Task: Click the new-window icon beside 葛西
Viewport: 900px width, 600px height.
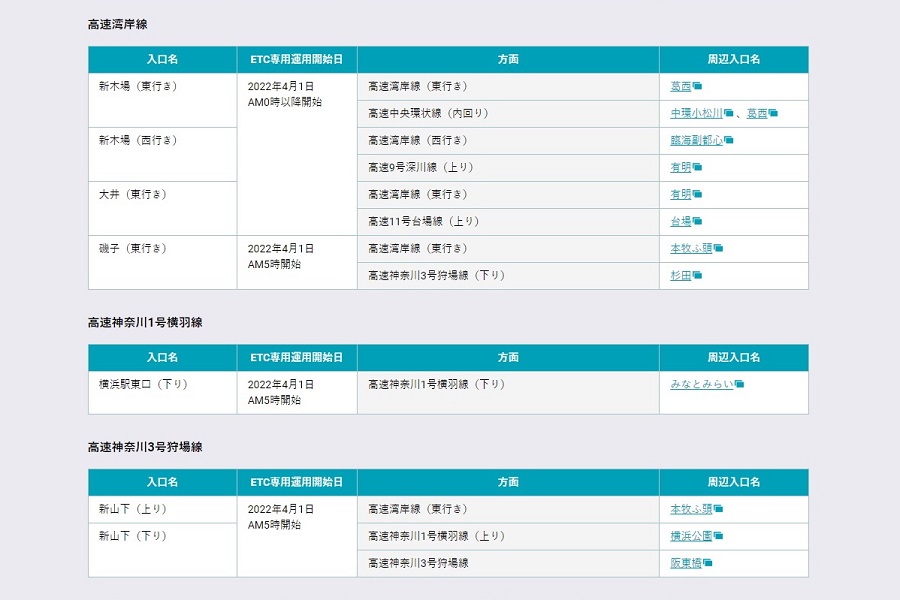Action: (x=696, y=85)
